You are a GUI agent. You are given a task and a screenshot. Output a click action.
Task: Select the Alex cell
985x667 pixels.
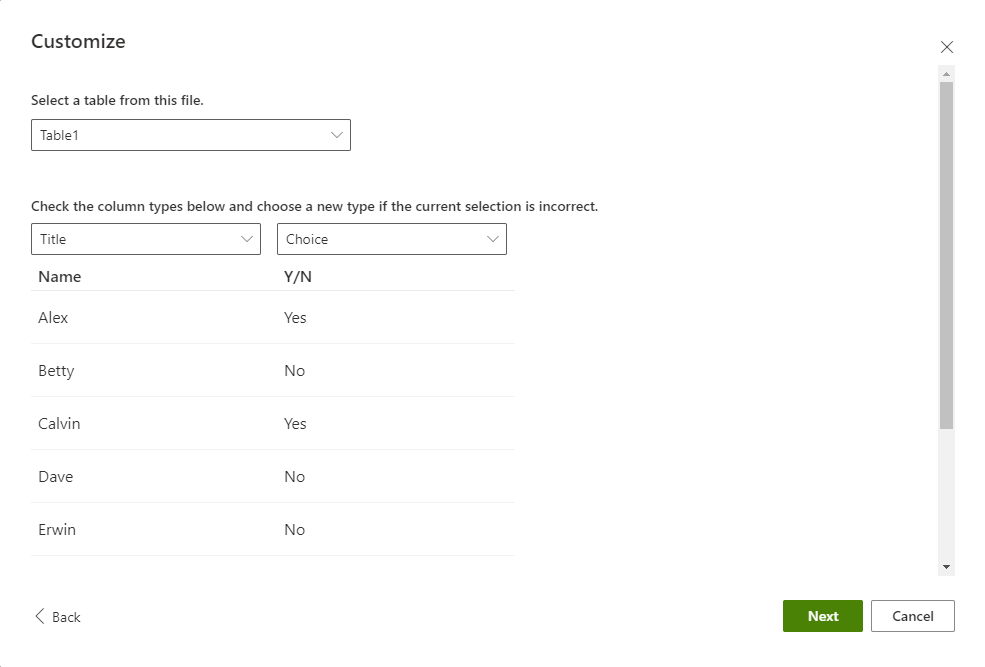pyautogui.click(x=53, y=318)
